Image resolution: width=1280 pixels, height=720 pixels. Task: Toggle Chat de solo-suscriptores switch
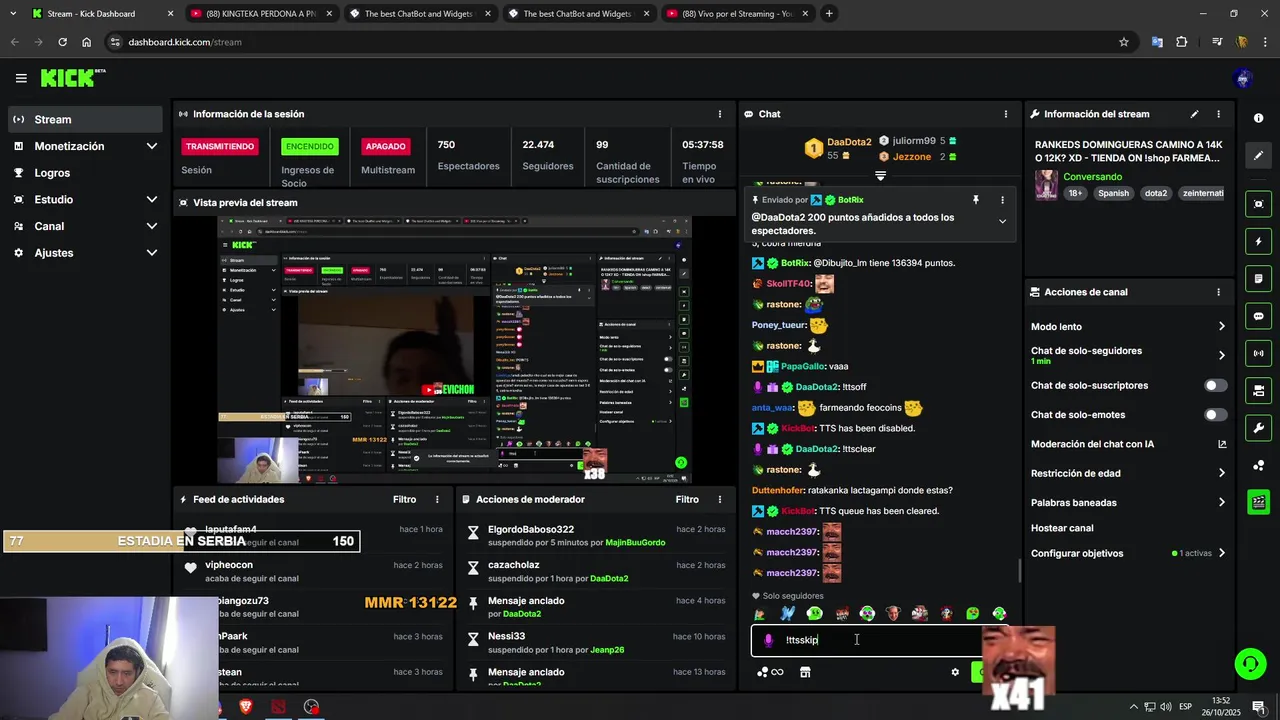1215,385
